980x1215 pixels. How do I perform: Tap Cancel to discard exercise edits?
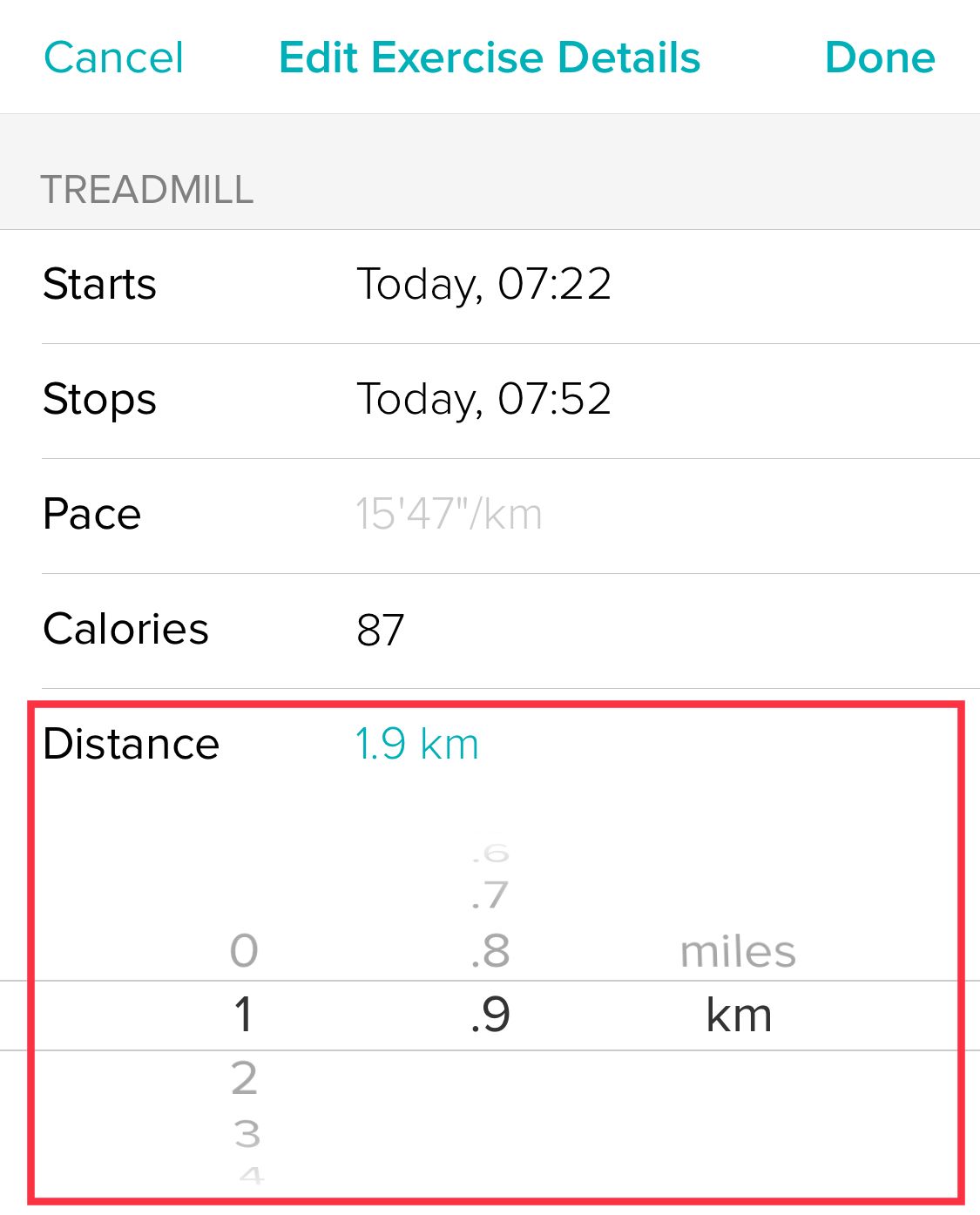(113, 57)
